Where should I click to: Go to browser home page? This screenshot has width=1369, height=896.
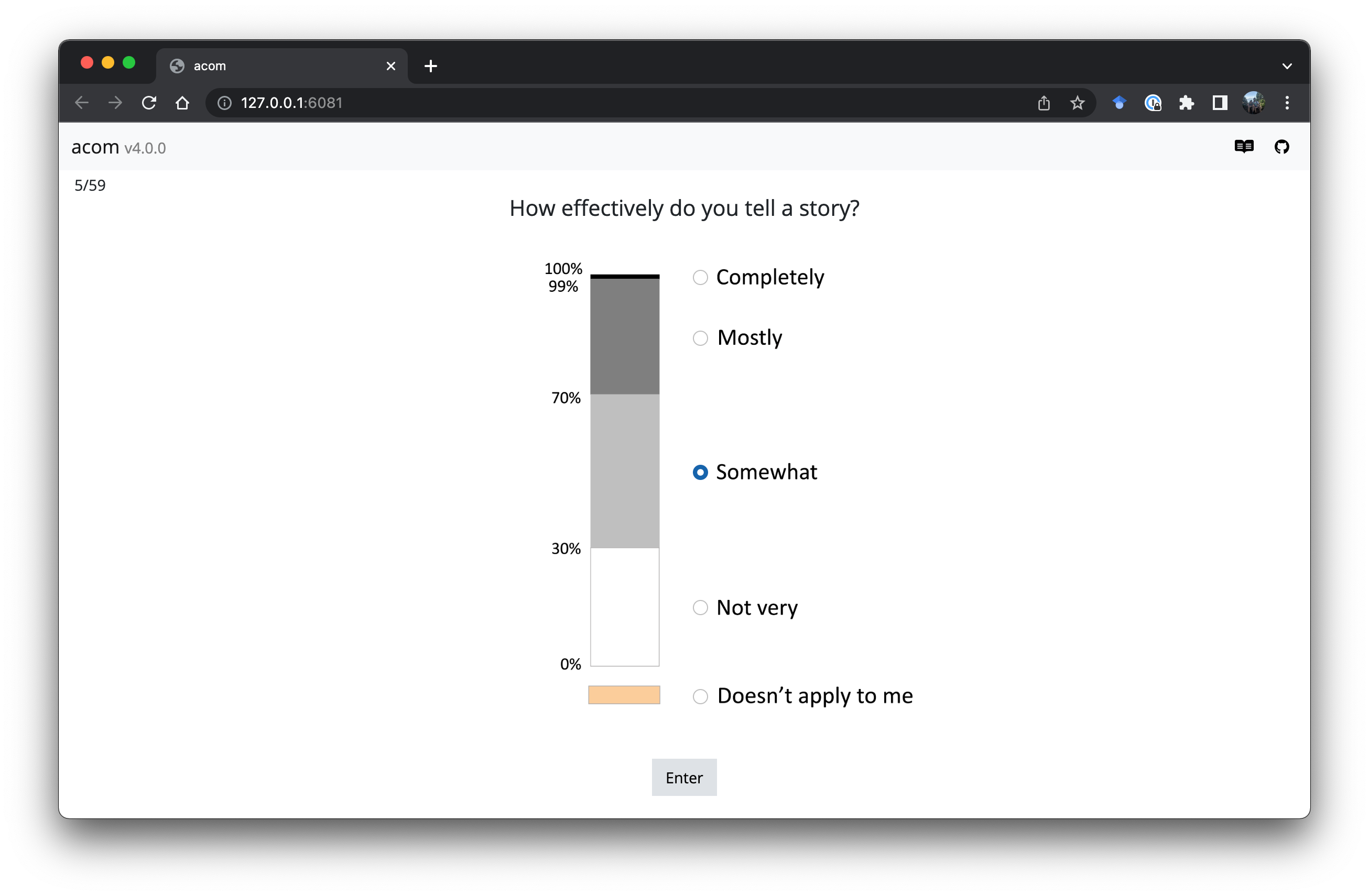click(182, 103)
